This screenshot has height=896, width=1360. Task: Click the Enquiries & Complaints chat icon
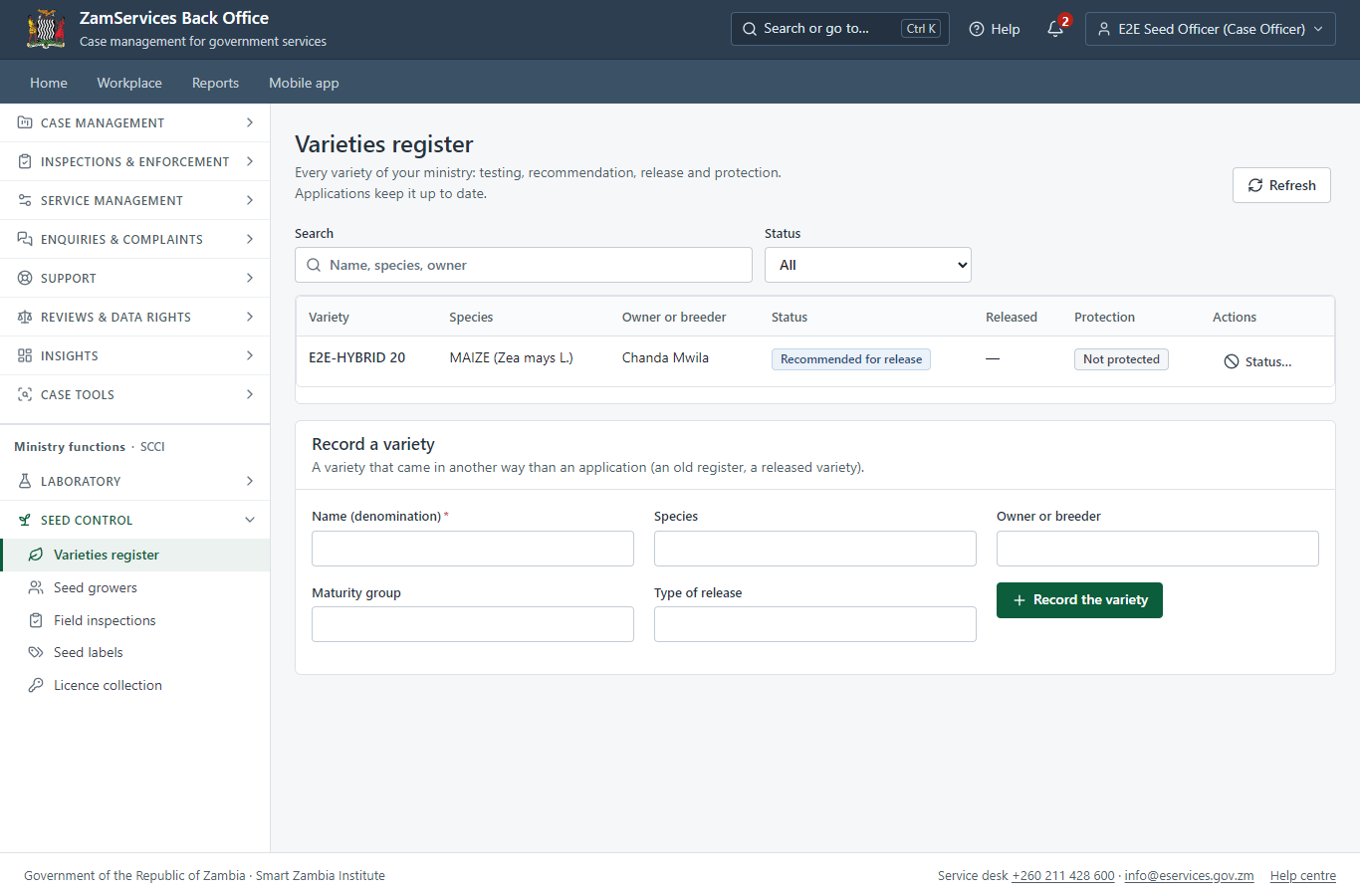[x=25, y=239]
